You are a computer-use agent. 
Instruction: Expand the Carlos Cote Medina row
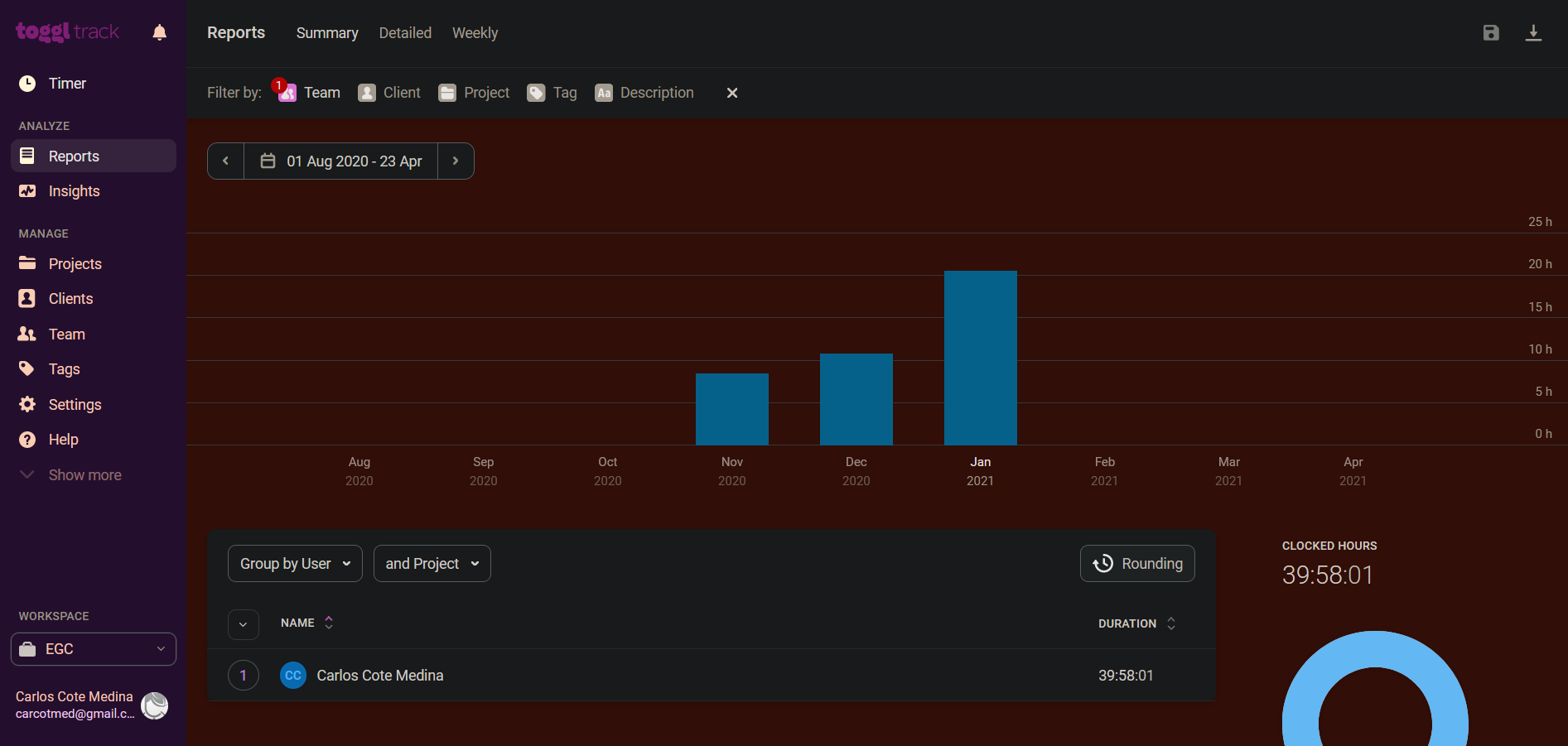(x=244, y=676)
